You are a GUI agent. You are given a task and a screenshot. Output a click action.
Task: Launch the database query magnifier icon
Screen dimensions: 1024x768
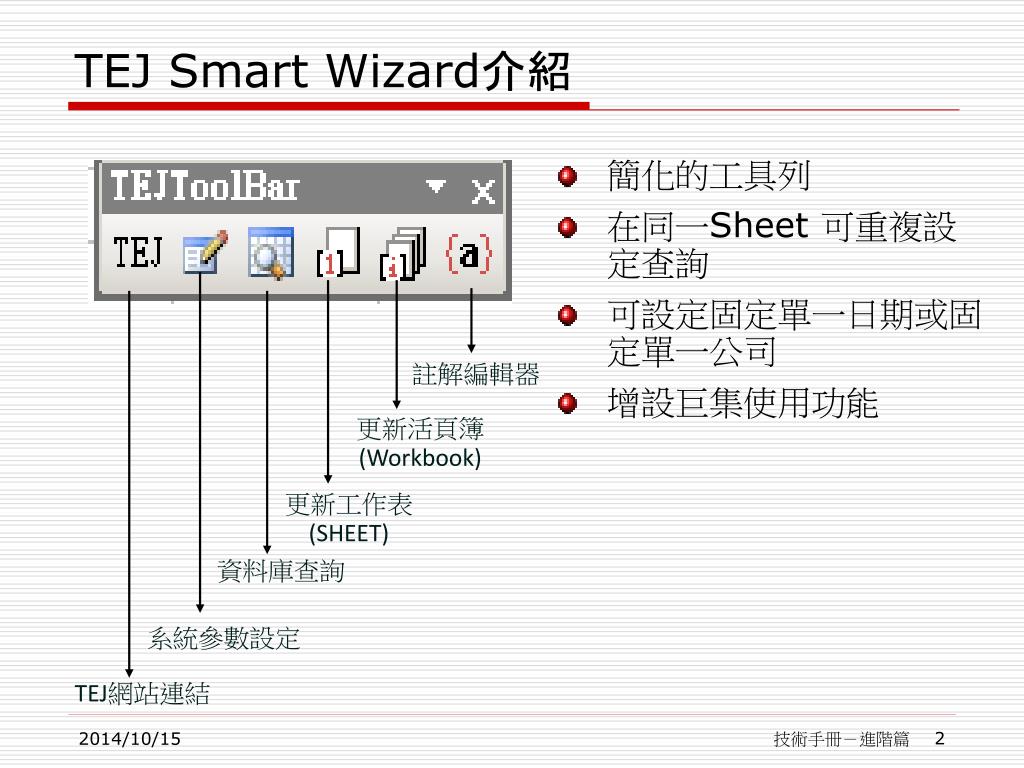tap(271, 253)
